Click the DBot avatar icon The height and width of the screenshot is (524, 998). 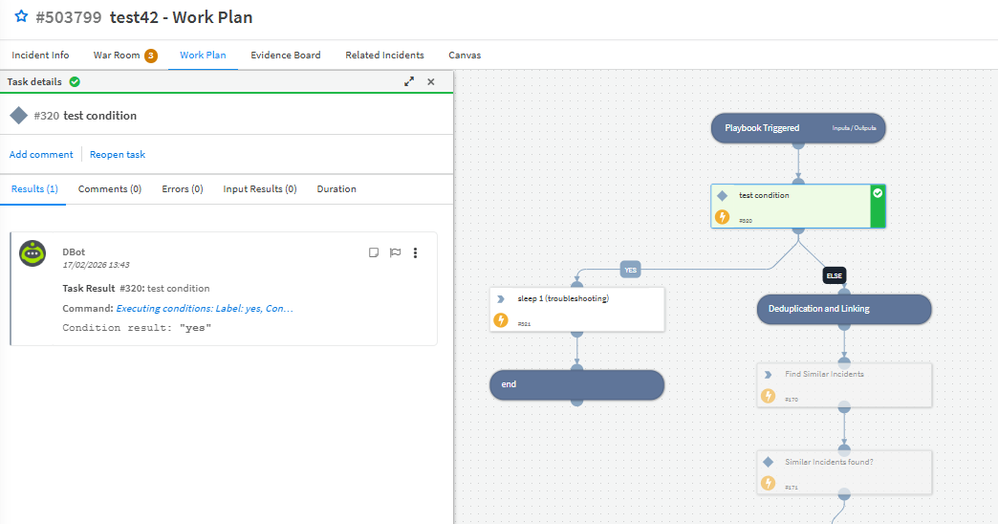[x=34, y=254]
